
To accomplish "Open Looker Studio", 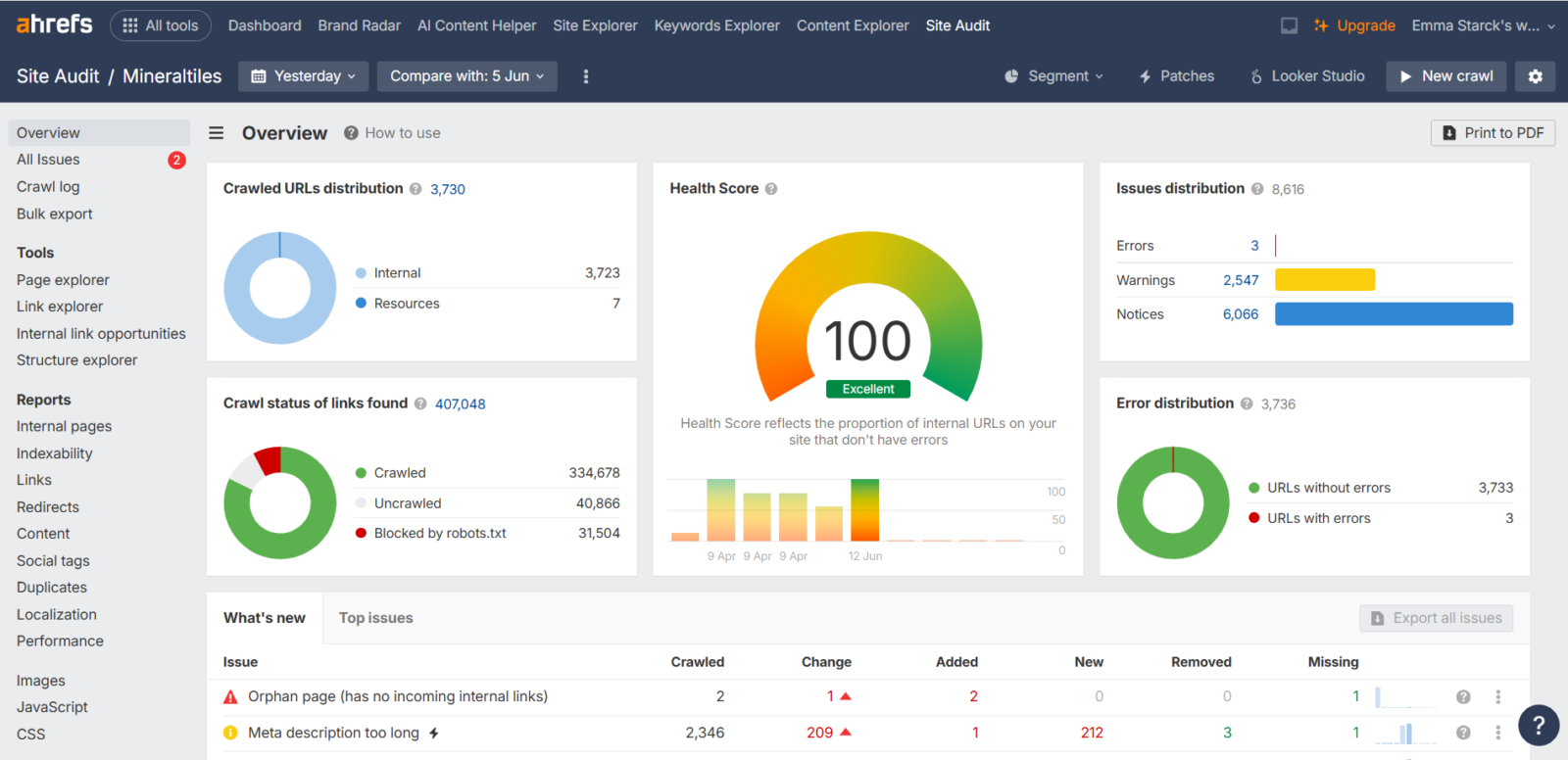I will coord(1307,76).
